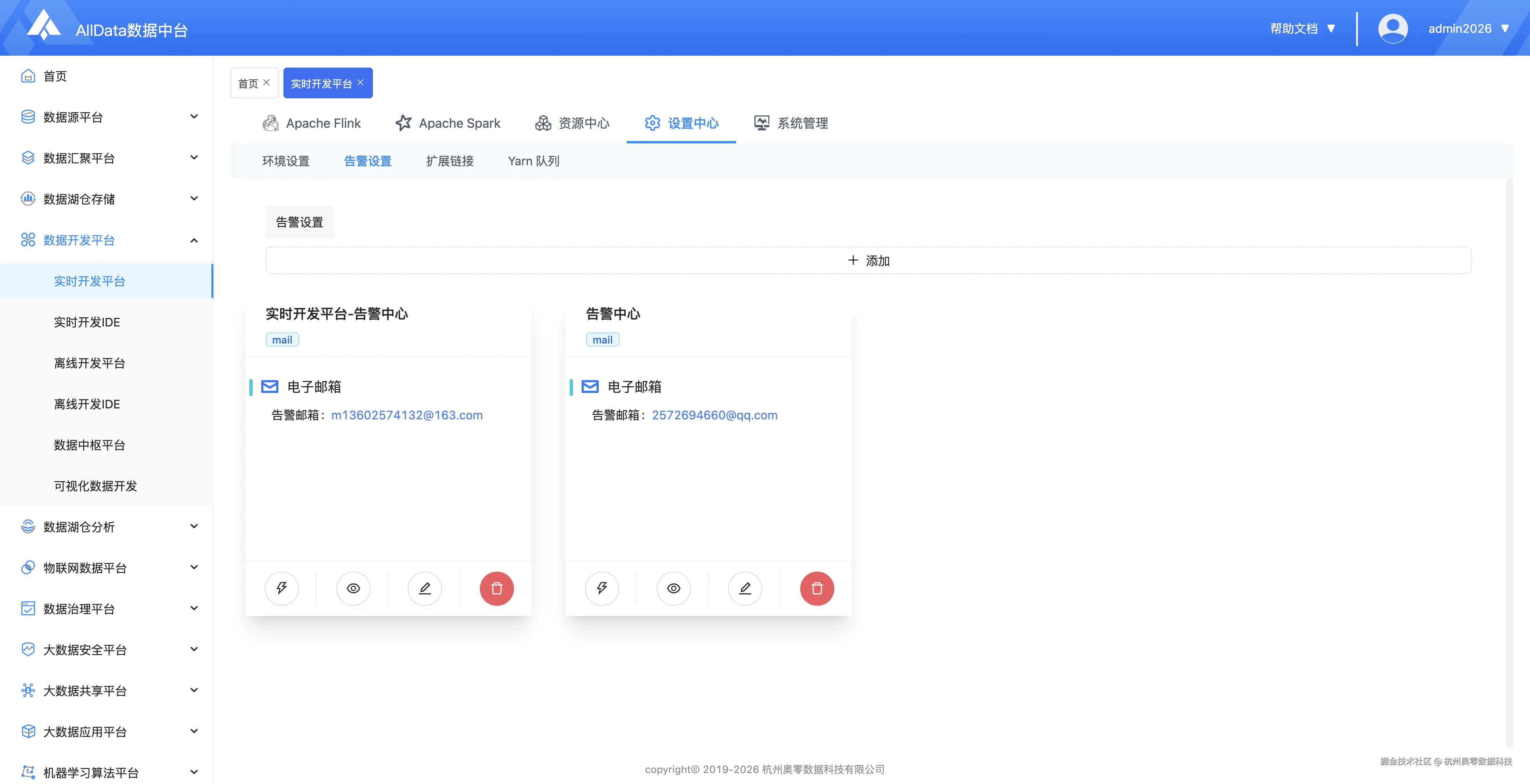The image size is (1530, 784).
Task: Click the Apache Spark star icon
Action: pyautogui.click(x=403, y=123)
